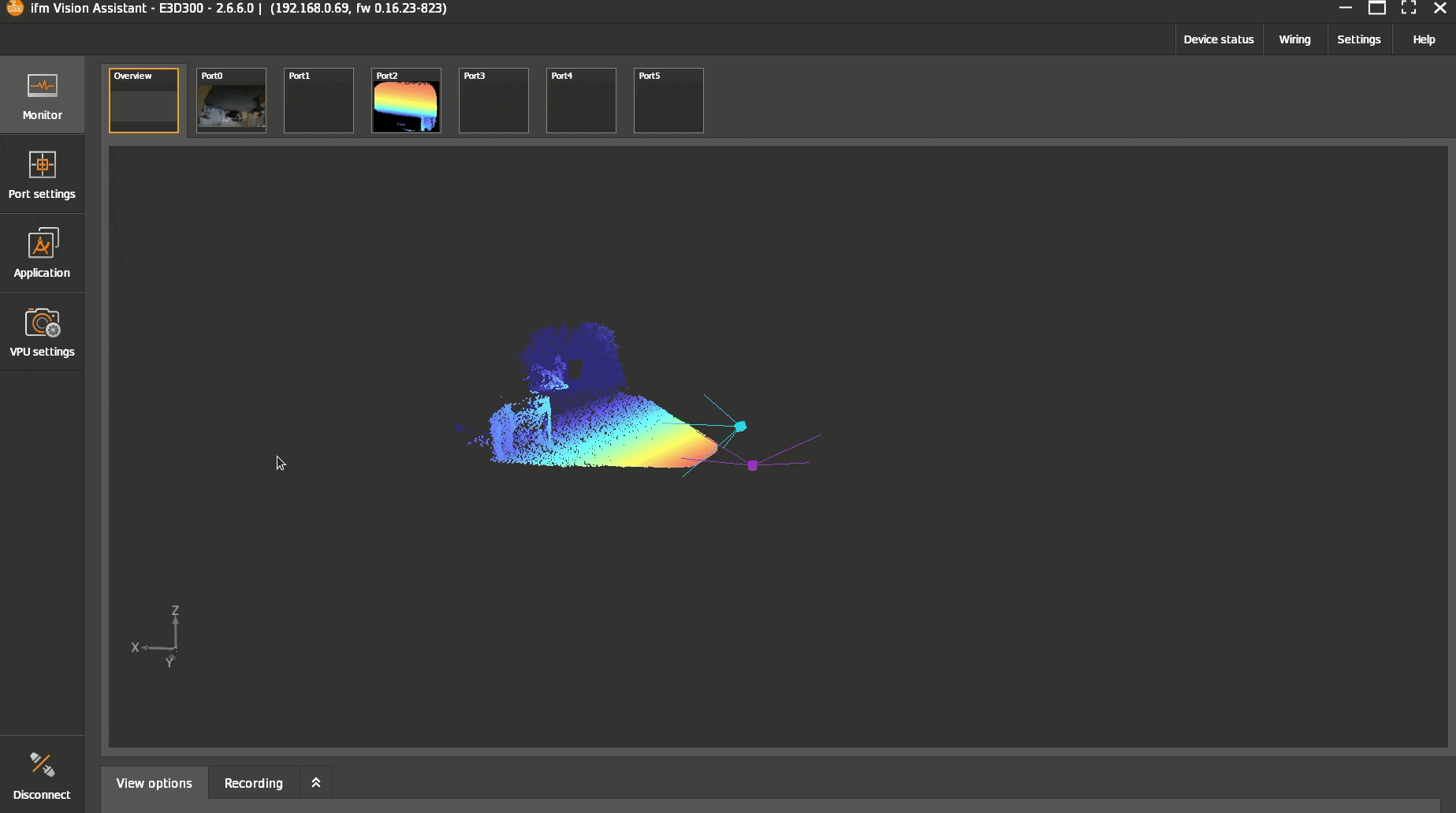
Task: Switch to the View options tab
Action: pos(155,783)
